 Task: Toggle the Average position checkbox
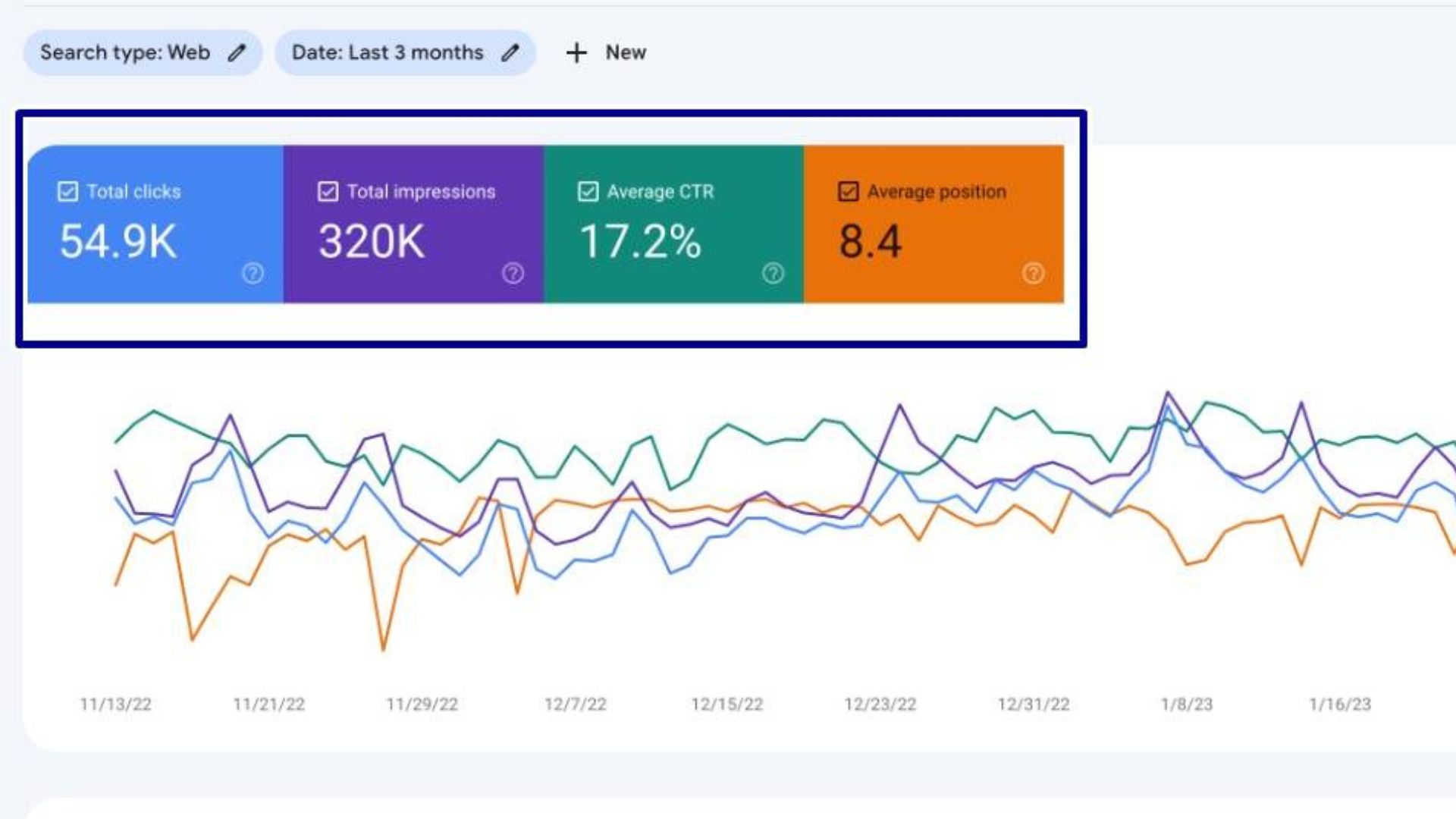pos(848,191)
